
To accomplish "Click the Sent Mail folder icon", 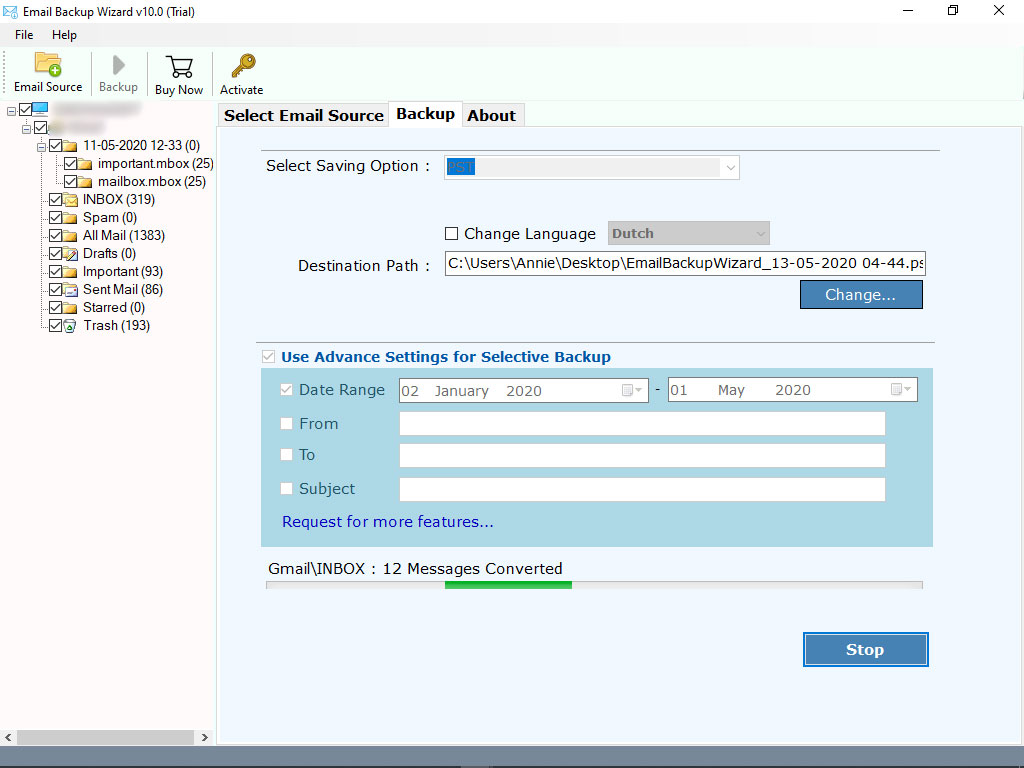I will (x=68, y=289).
